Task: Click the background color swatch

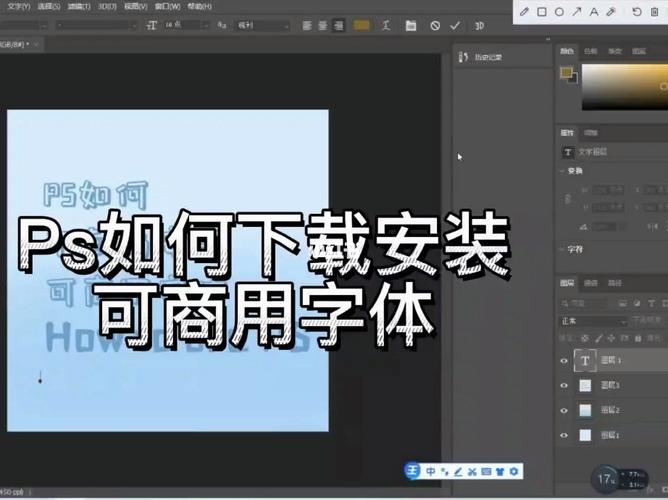Action: coord(574,79)
